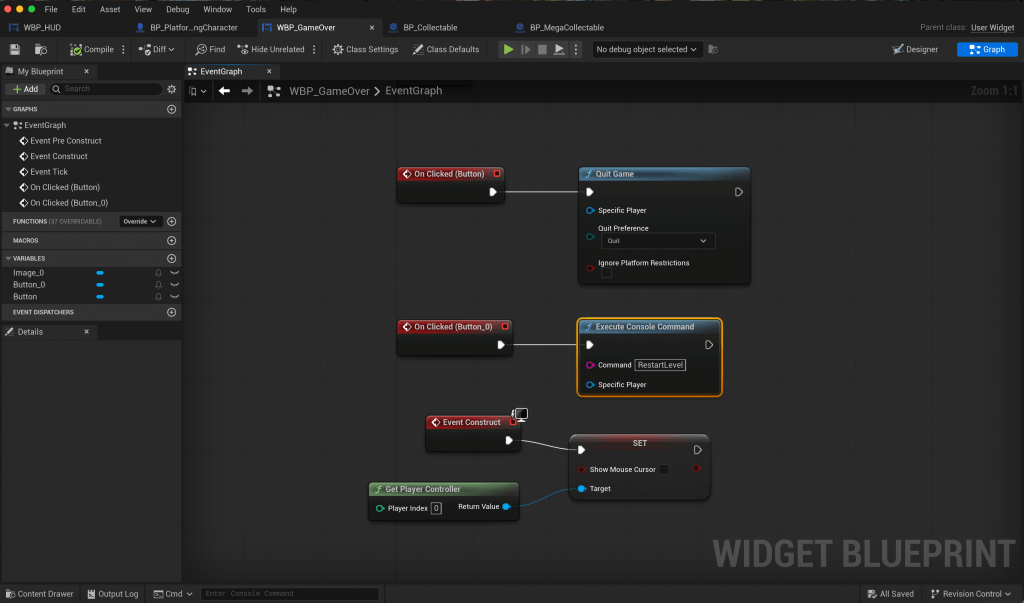Enable the Show Mouse Cursor checkbox
Viewport: 1024px width, 603px height.
[x=663, y=469]
